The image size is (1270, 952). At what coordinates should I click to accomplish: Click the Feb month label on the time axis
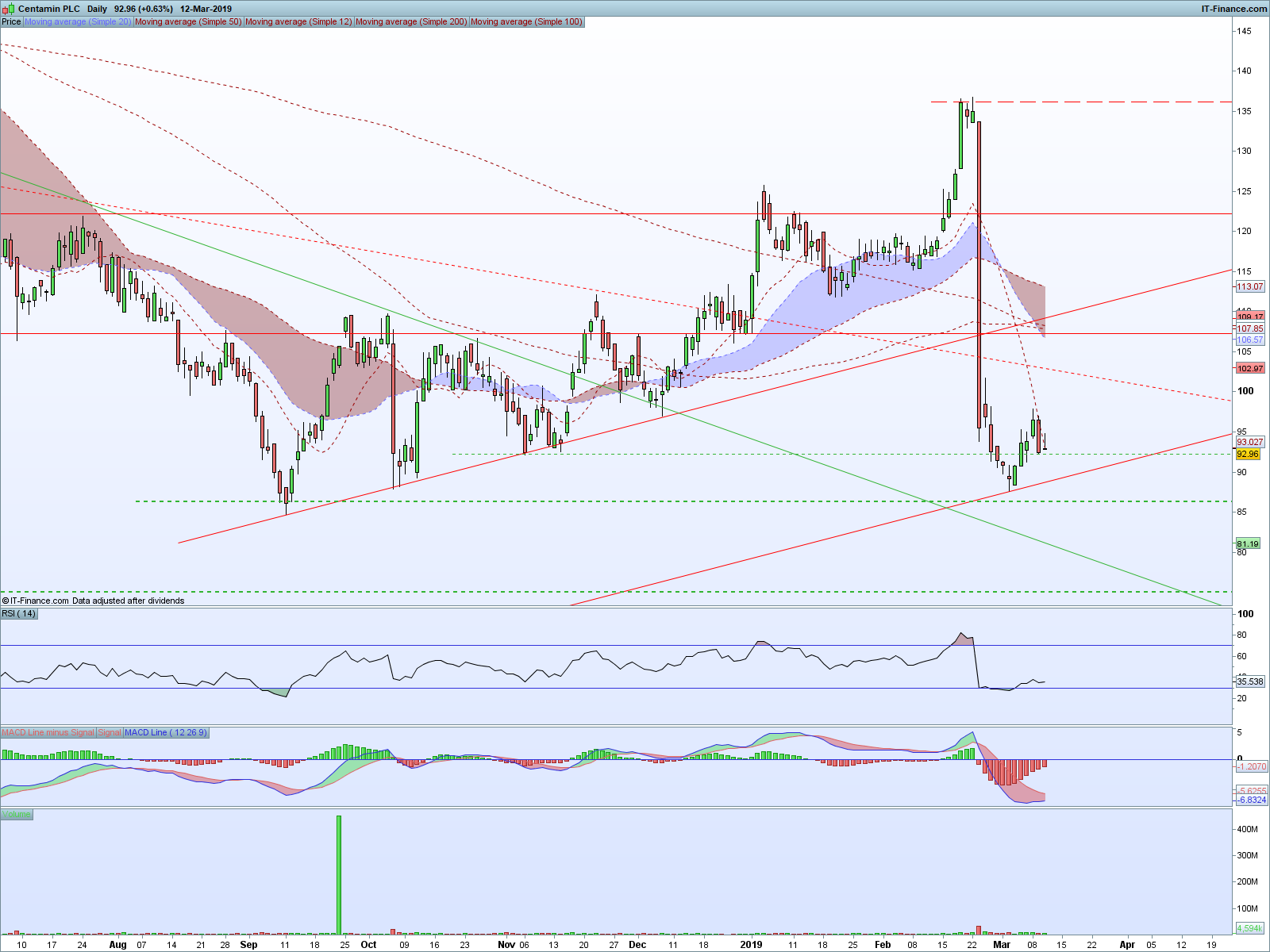click(x=883, y=944)
